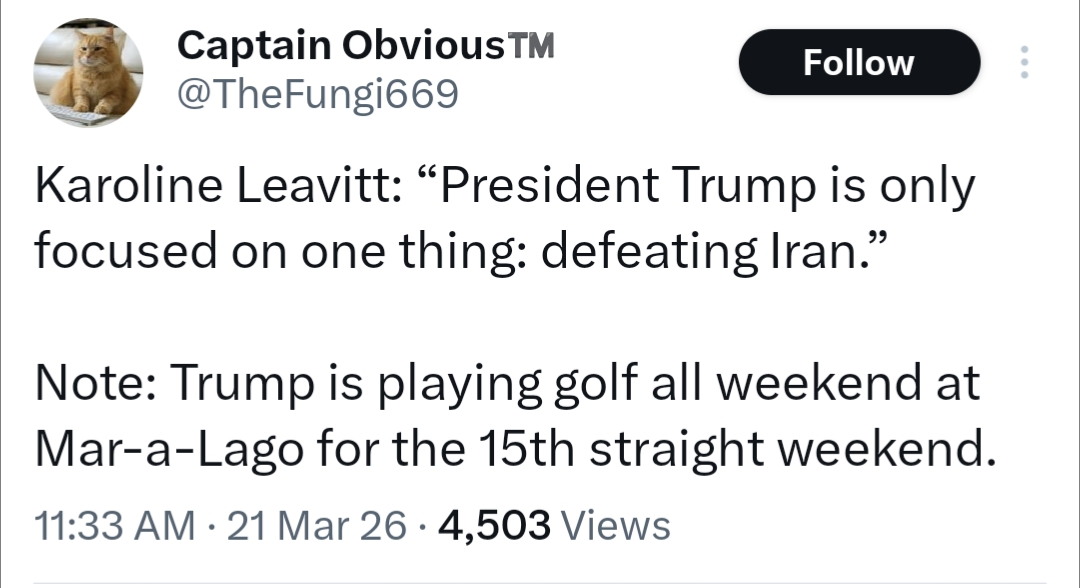Open the 4,503 view count number
1080x588 pixels.
pyautogui.click(x=494, y=525)
